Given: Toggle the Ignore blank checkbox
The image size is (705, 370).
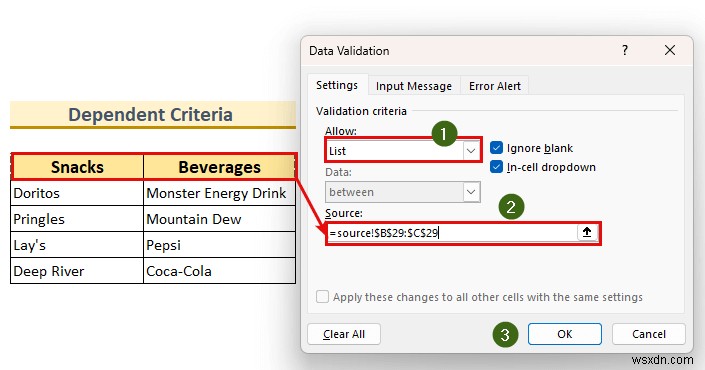Looking at the screenshot, I should pyautogui.click(x=496, y=148).
